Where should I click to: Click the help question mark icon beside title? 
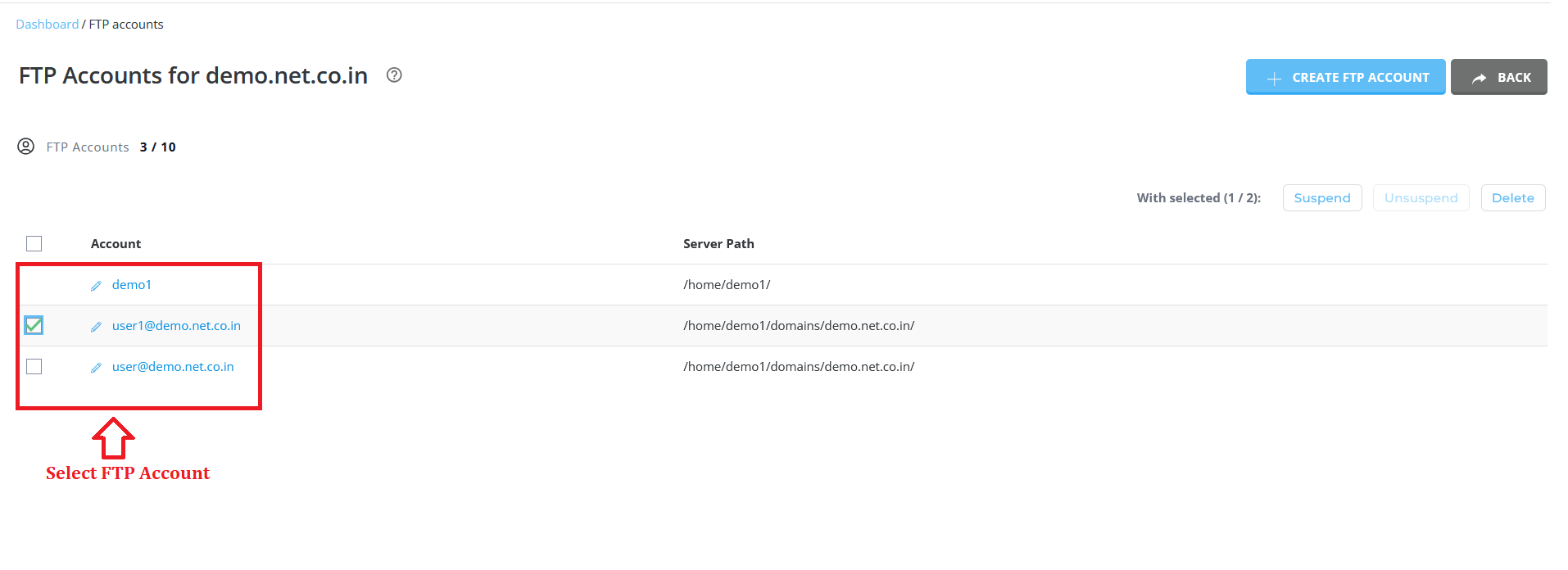[394, 75]
